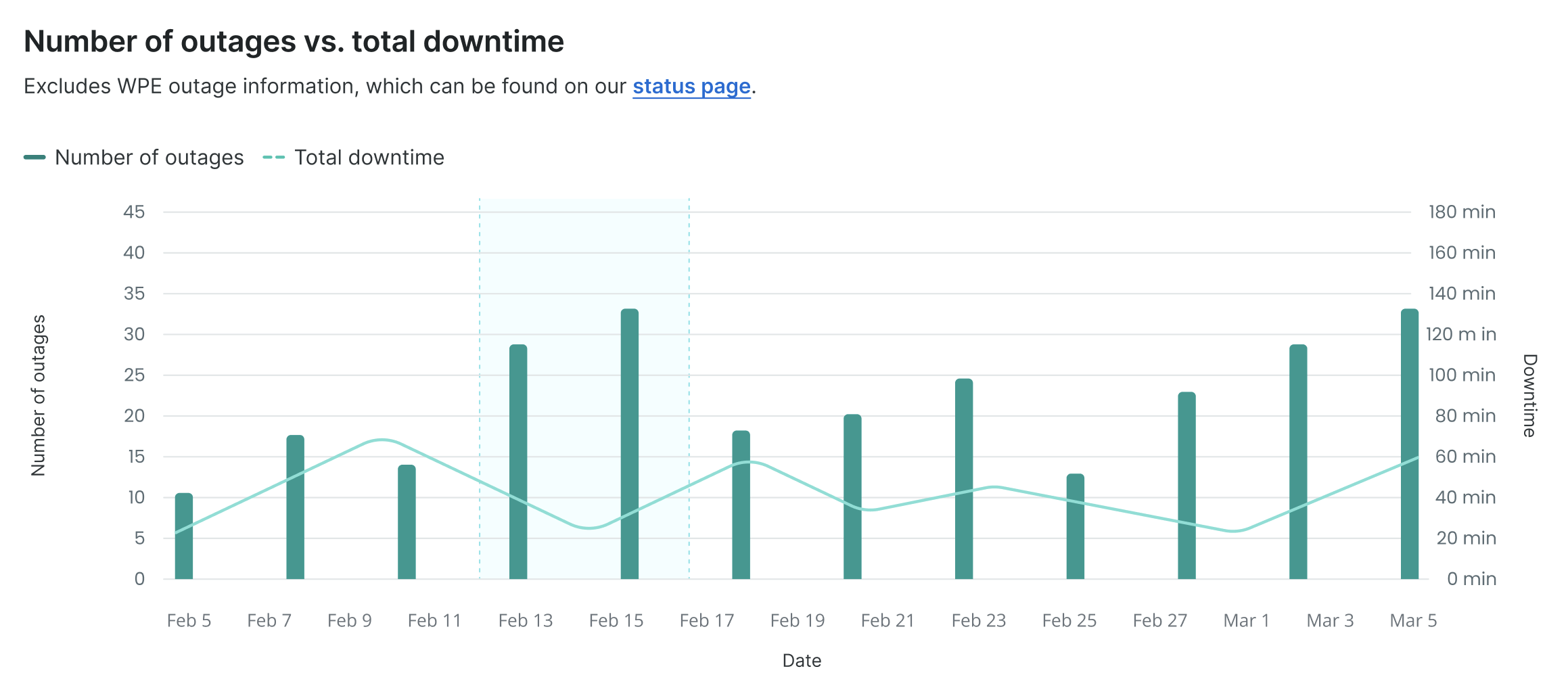The width and height of the screenshot is (1568, 694).
Task: Select the shorter bar inside the highlighted region
Action: 518,461
